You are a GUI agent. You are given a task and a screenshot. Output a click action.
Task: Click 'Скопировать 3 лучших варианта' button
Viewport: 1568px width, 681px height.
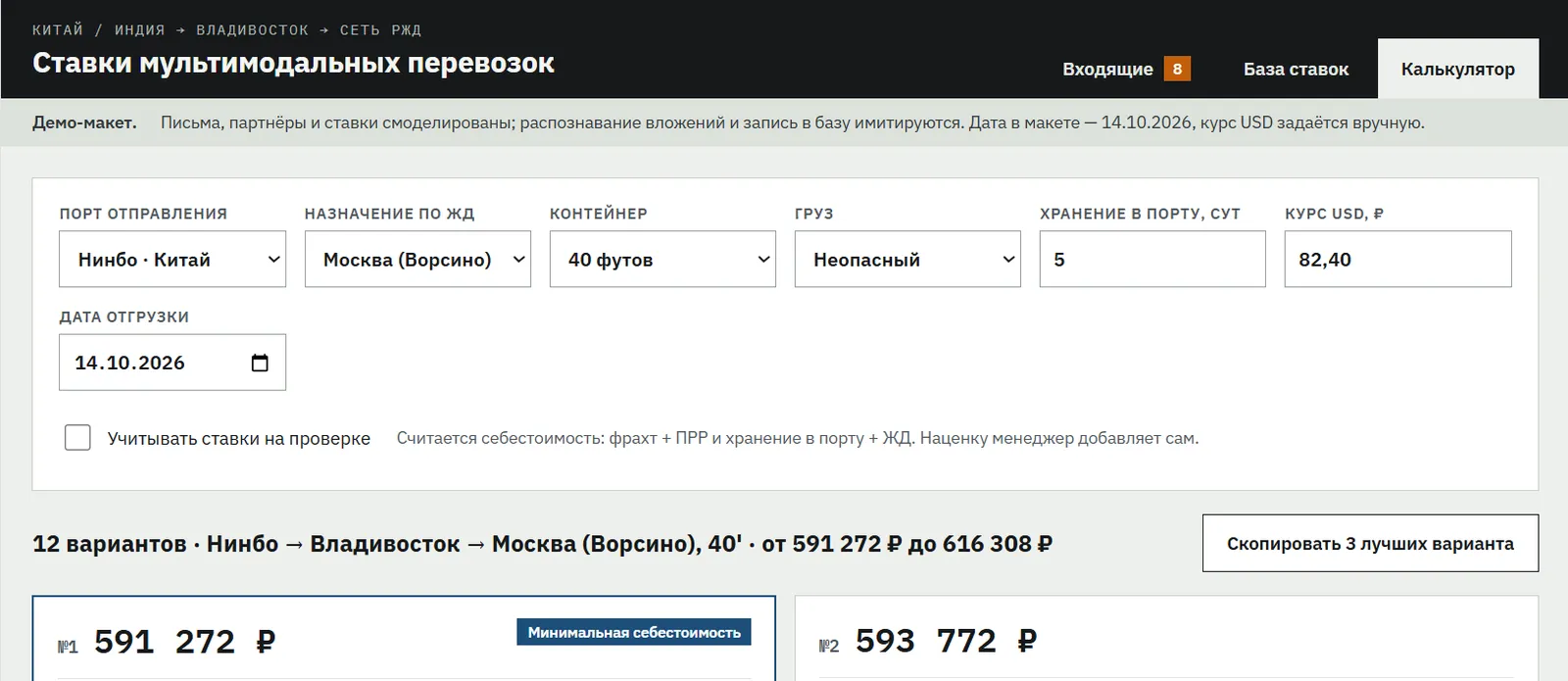1370,543
